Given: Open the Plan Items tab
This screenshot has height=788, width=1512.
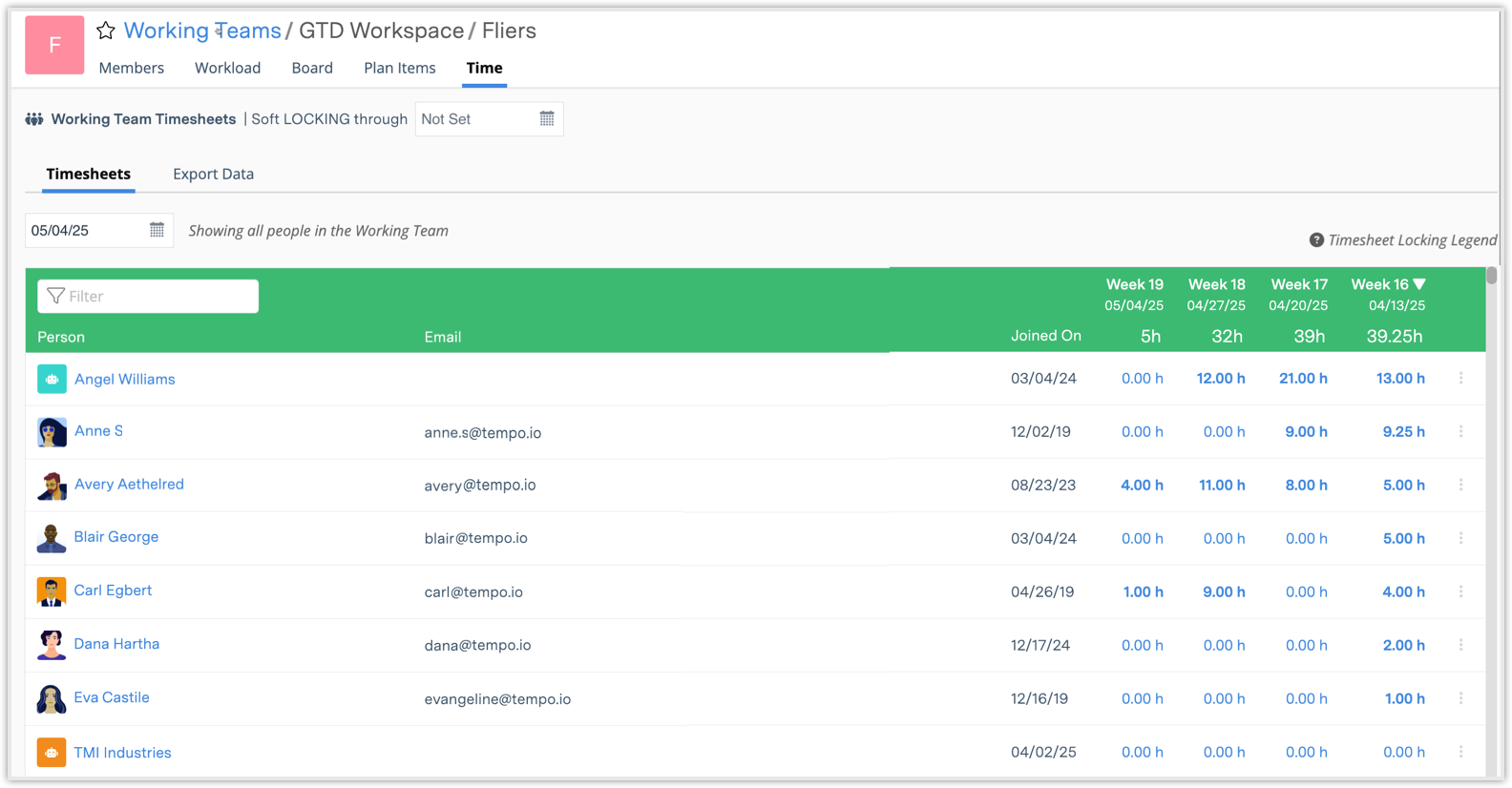Looking at the screenshot, I should pos(399,68).
